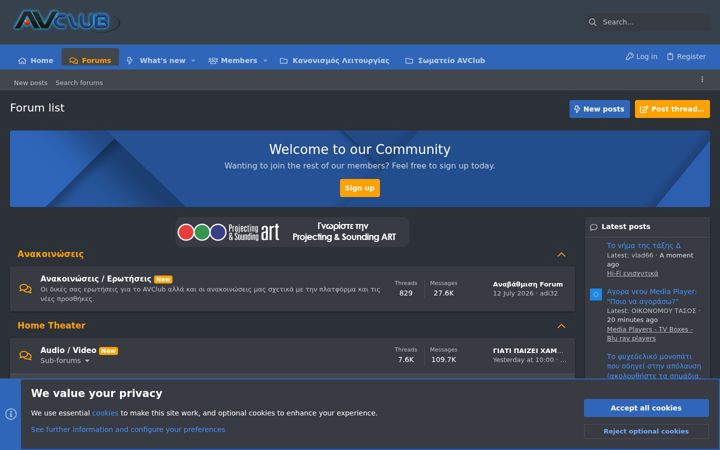Open the cookies policy link
This screenshot has width=720, height=450.
tap(105, 413)
